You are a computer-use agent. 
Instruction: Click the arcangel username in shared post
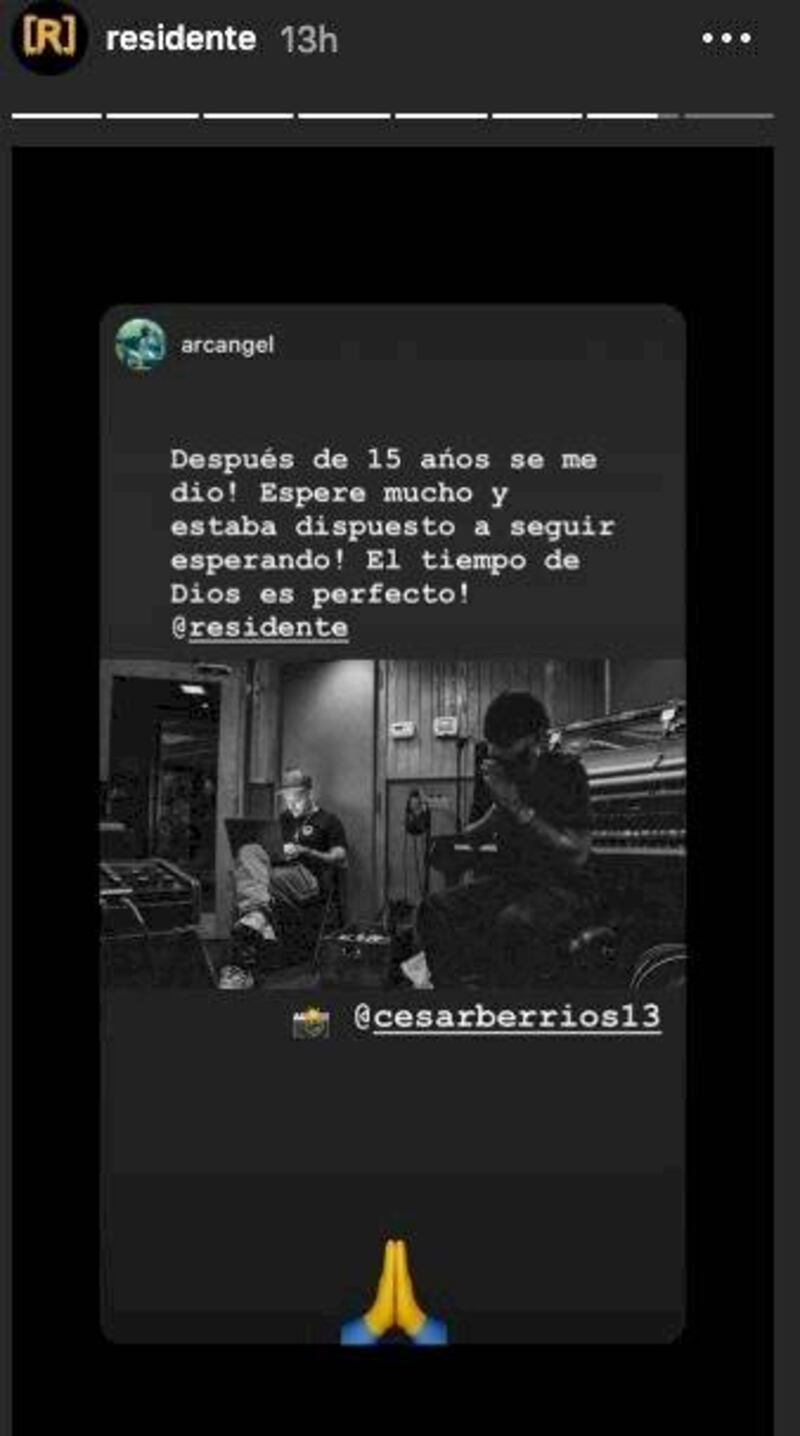click(228, 345)
